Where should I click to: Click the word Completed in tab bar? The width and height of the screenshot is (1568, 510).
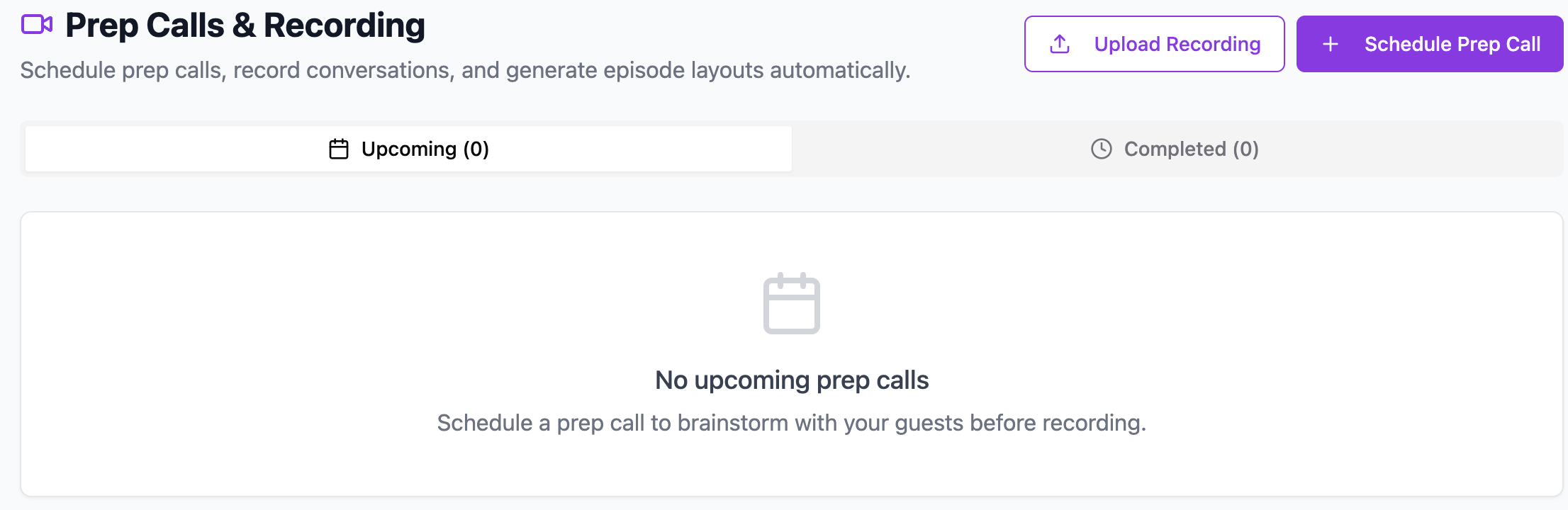point(1175,149)
